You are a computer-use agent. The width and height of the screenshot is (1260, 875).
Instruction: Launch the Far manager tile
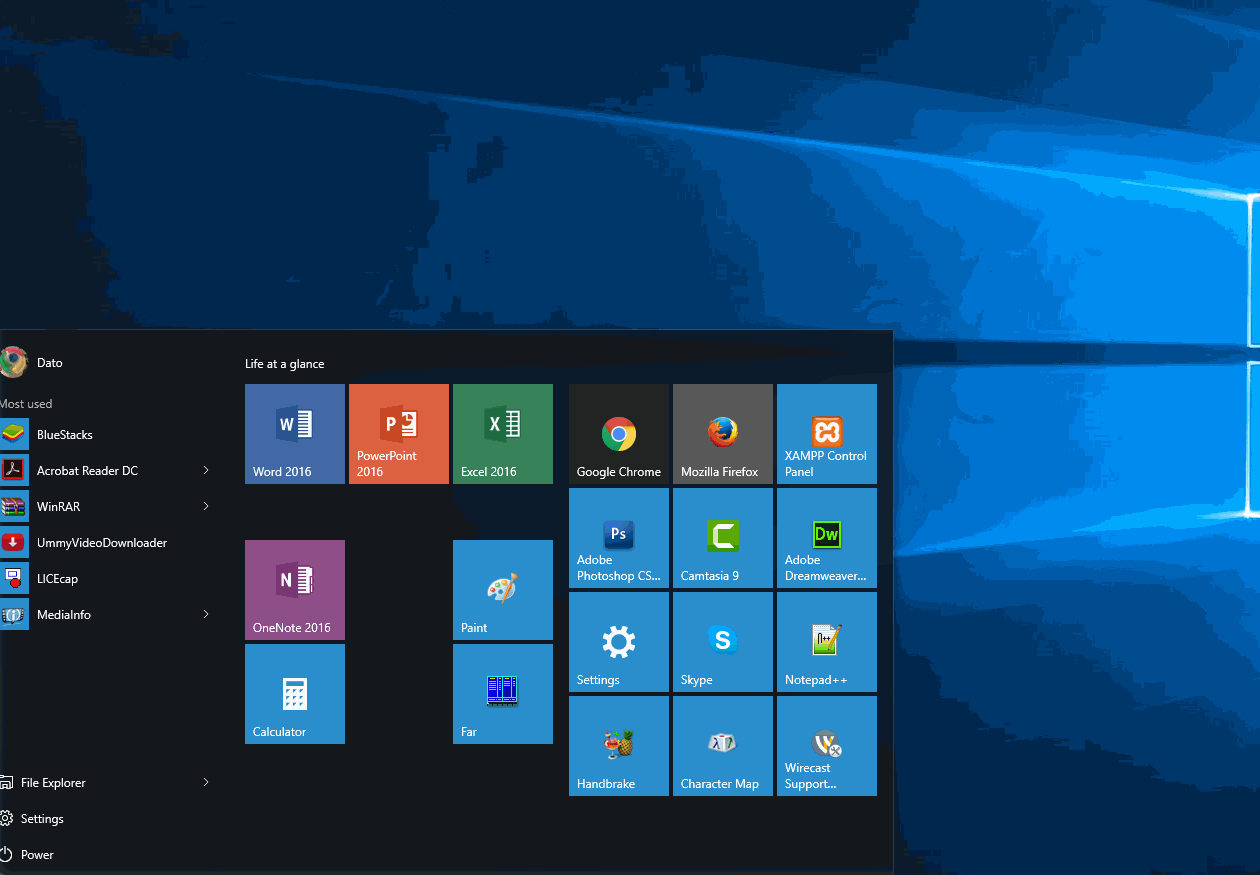pos(503,694)
